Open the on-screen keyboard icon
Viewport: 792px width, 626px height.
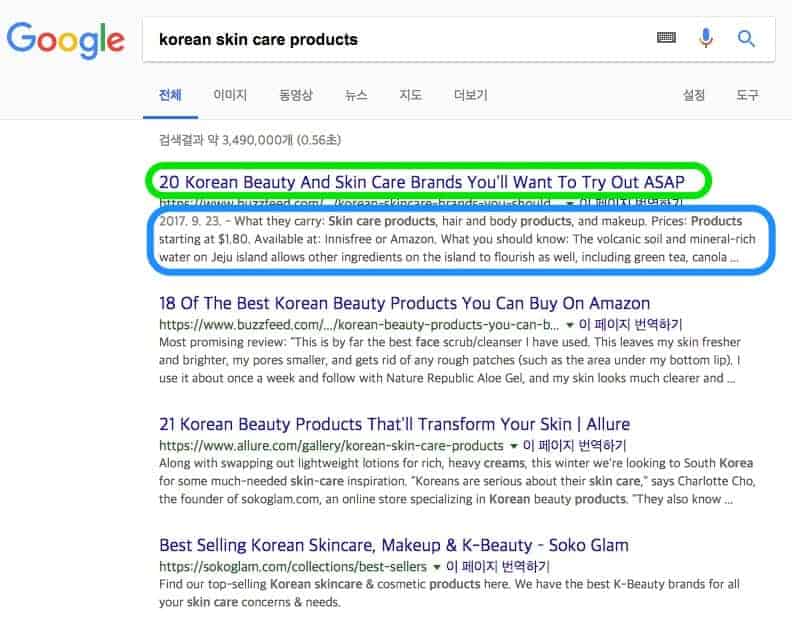pos(666,37)
